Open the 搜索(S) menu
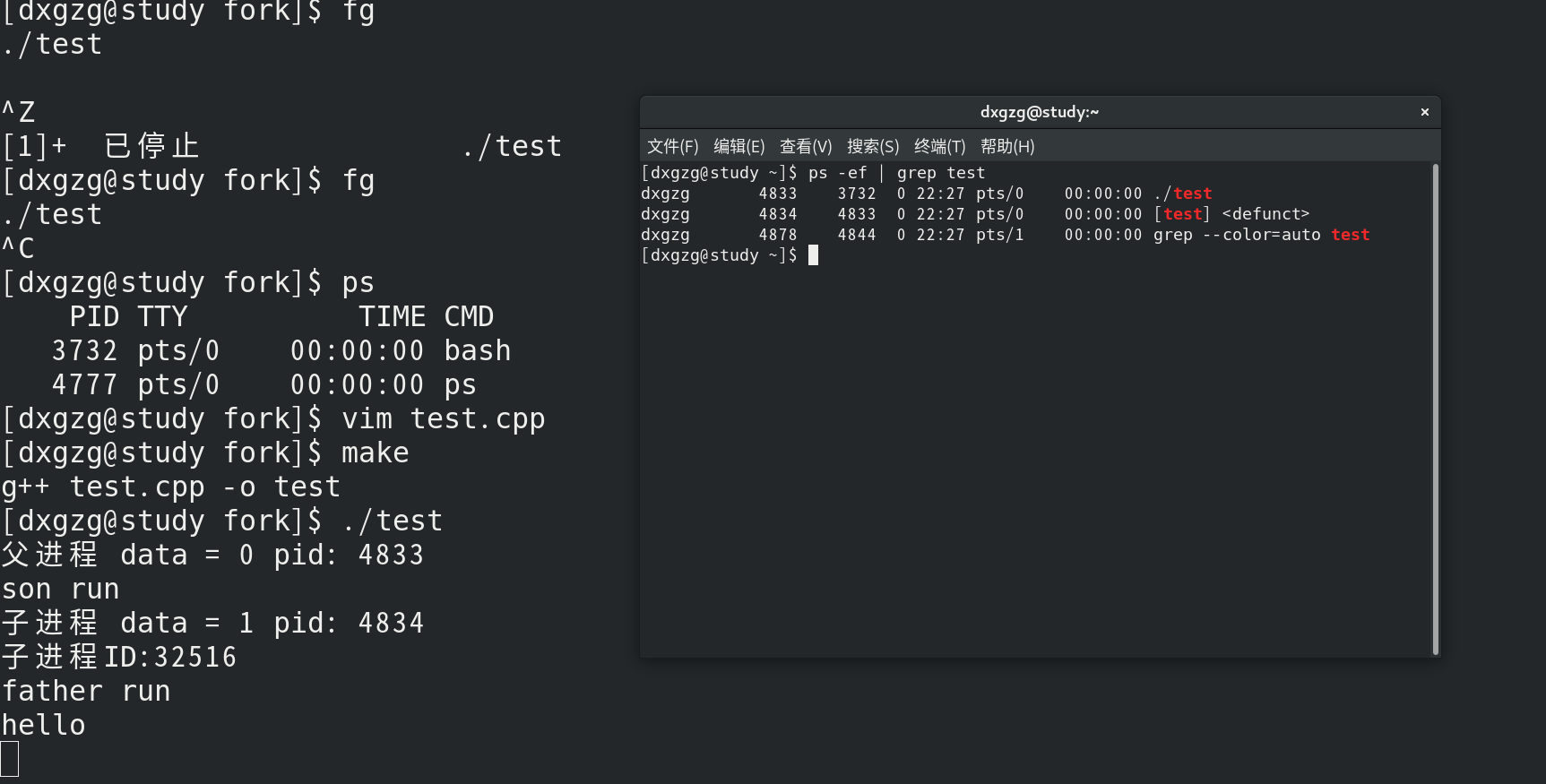 click(x=873, y=146)
